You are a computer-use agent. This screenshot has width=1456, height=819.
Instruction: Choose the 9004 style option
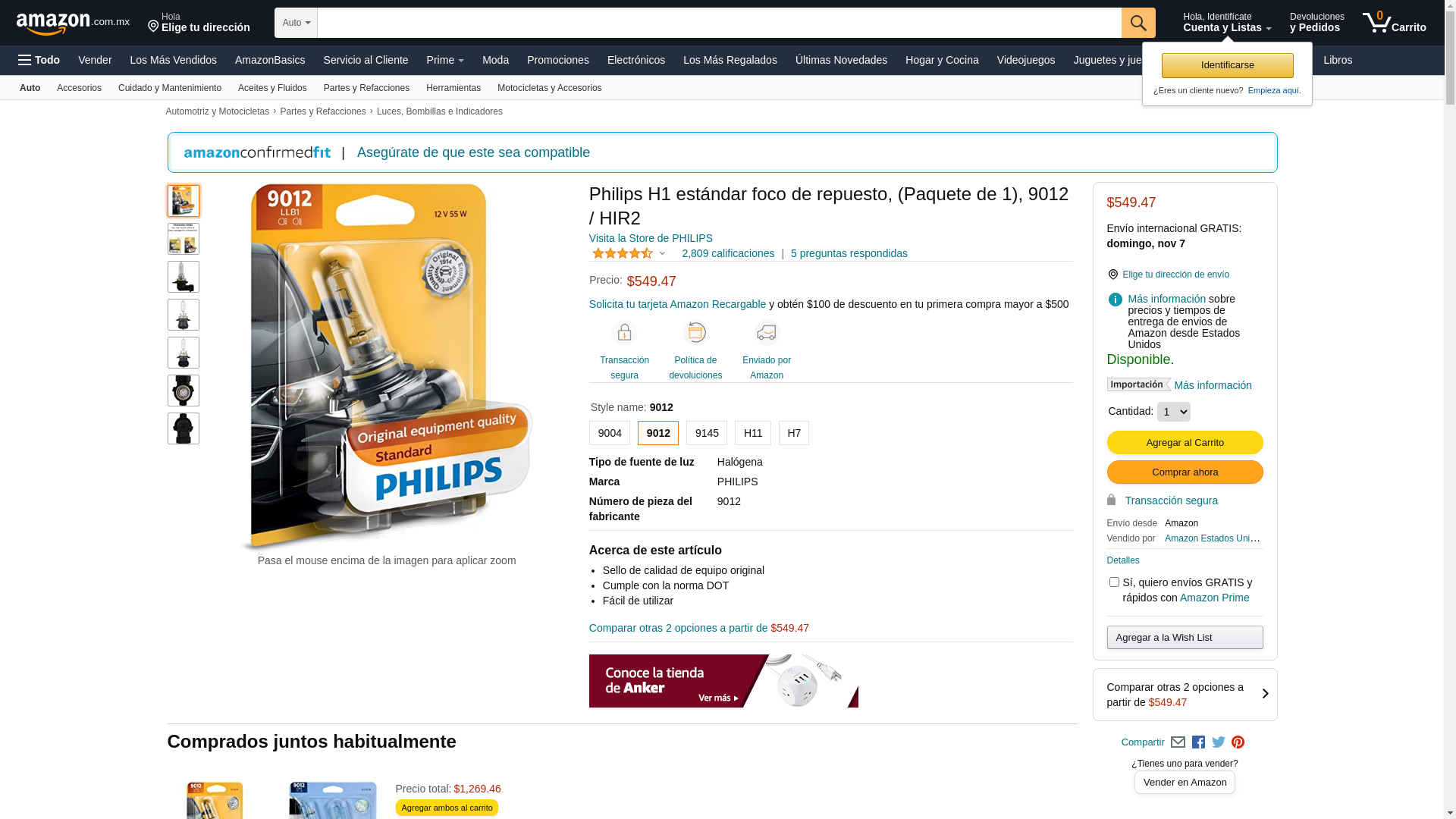click(x=610, y=433)
